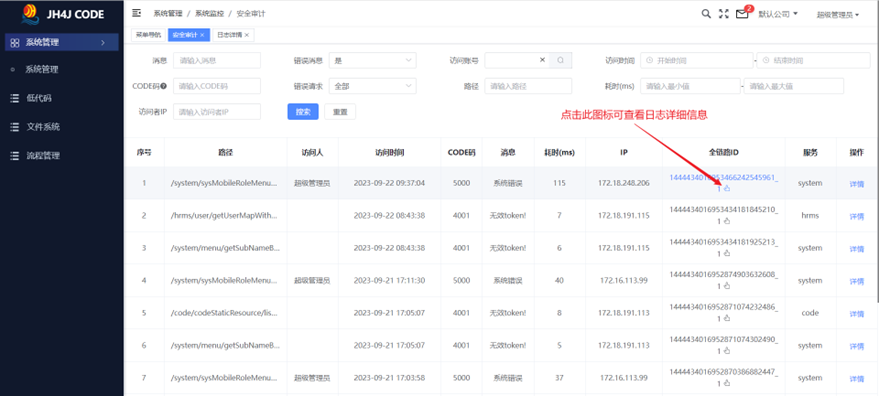
Task: Open the 超级管理员 user dropdown
Action: point(838,15)
